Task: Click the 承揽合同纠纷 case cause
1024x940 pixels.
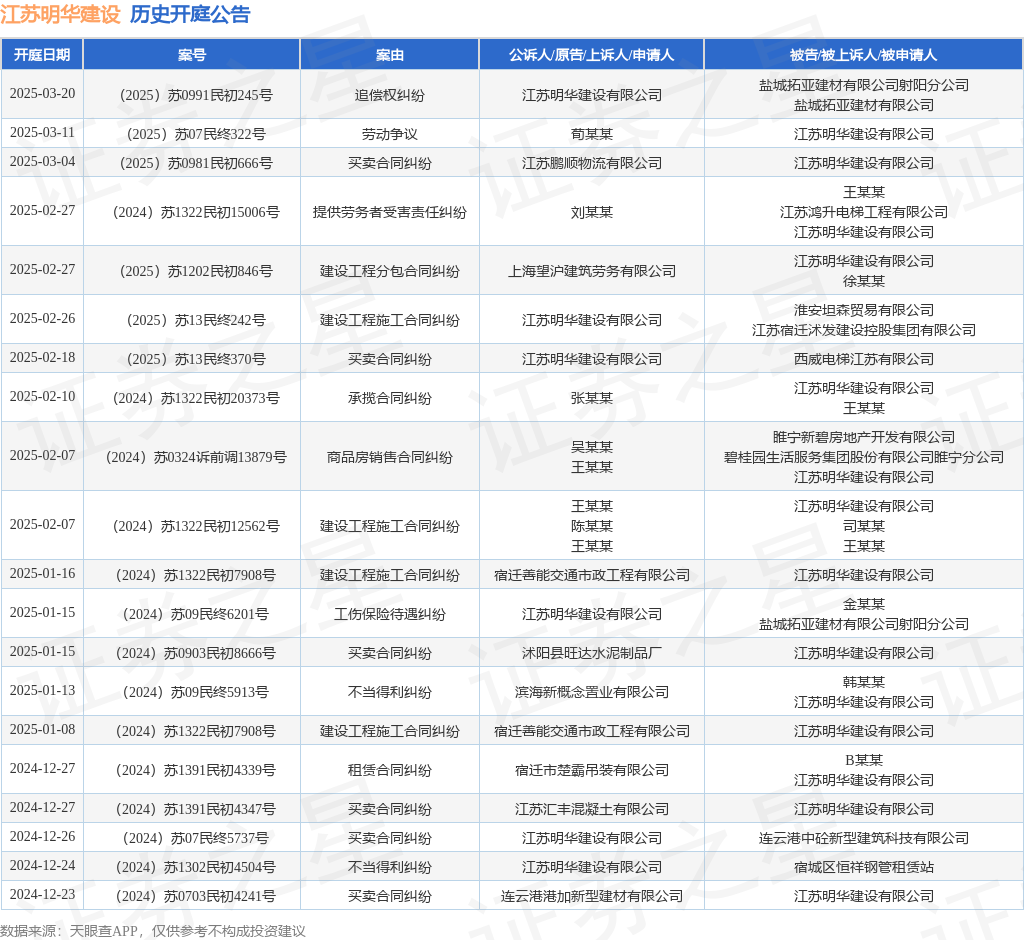Action: tap(390, 398)
